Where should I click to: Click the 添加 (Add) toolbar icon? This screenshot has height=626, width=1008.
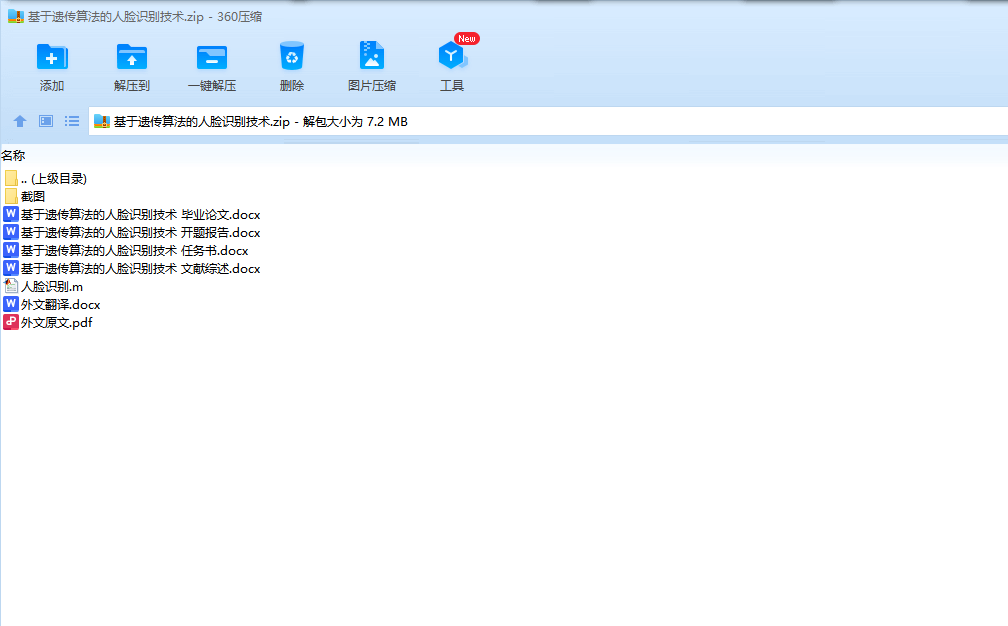[x=52, y=57]
